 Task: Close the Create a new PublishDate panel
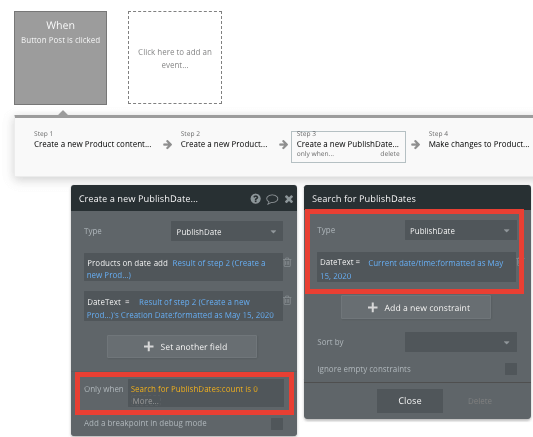tap(289, 199)
